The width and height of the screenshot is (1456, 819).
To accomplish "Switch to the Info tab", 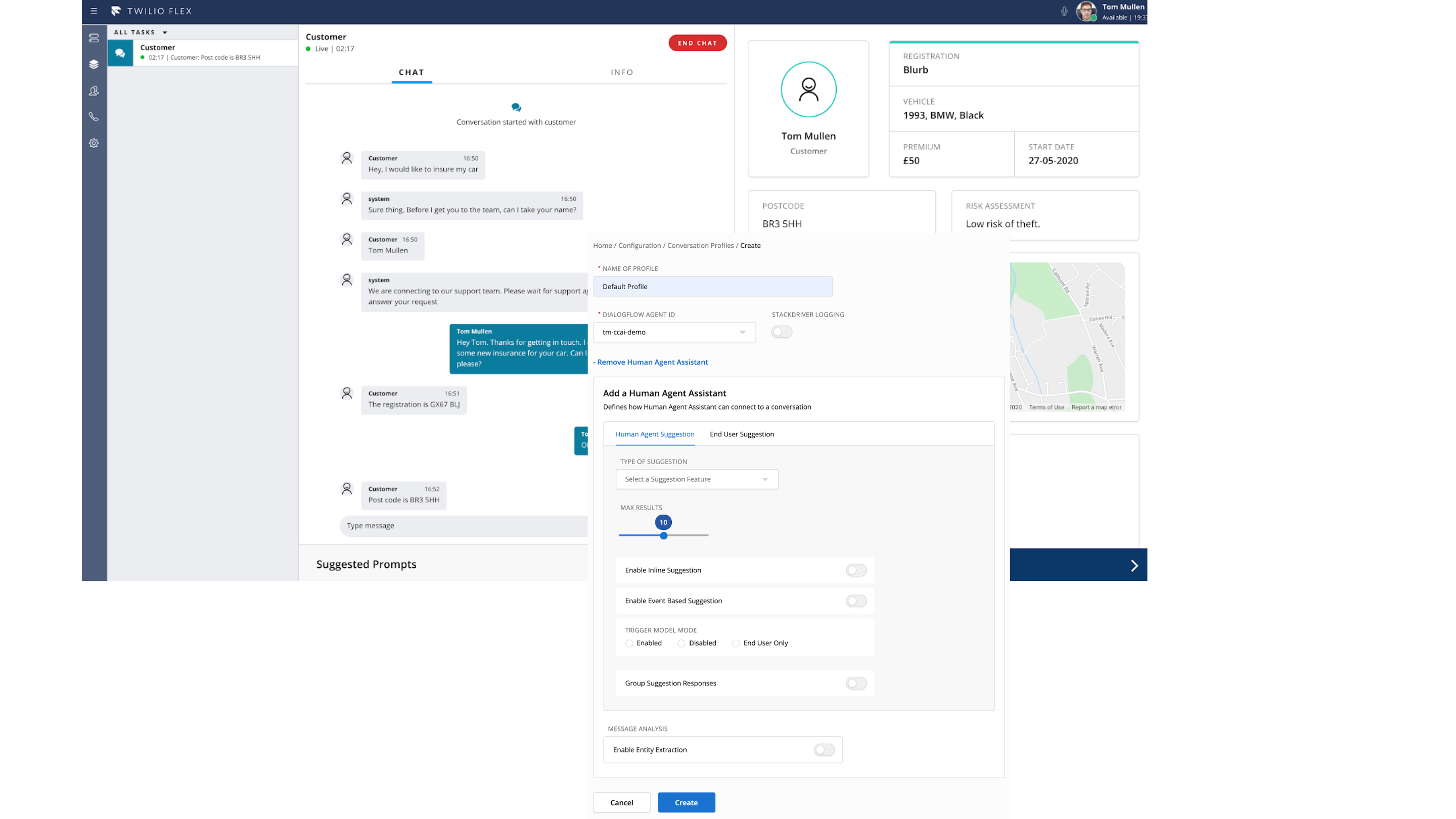I will [x=622, y=72].
